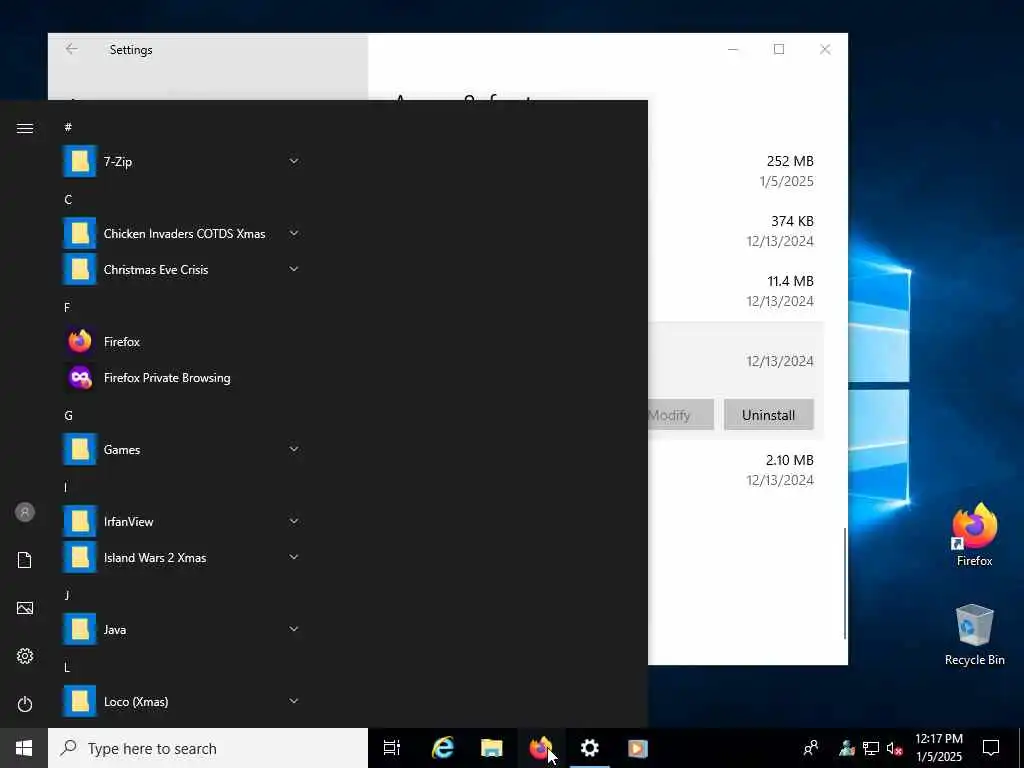Launch Internet Explorer from the taskbar
1024x768 pixels.
point(443,748)
